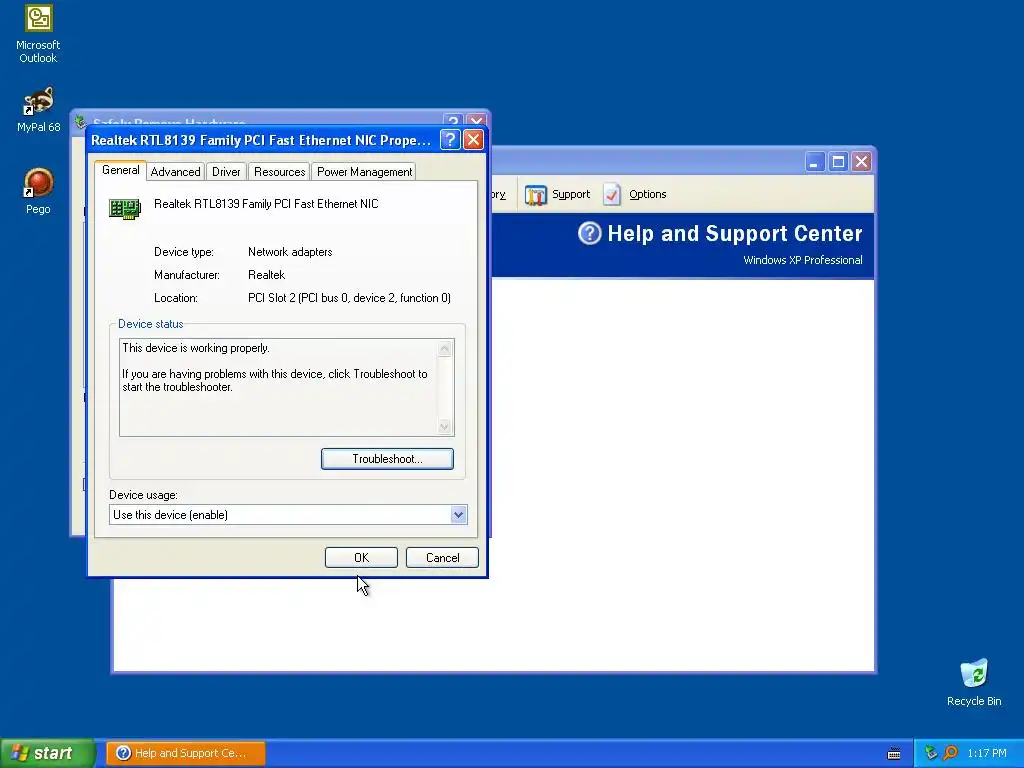Screen dimensions: 1024x768
Task: Open the Power Management tab
Action: tap(364, 172)
